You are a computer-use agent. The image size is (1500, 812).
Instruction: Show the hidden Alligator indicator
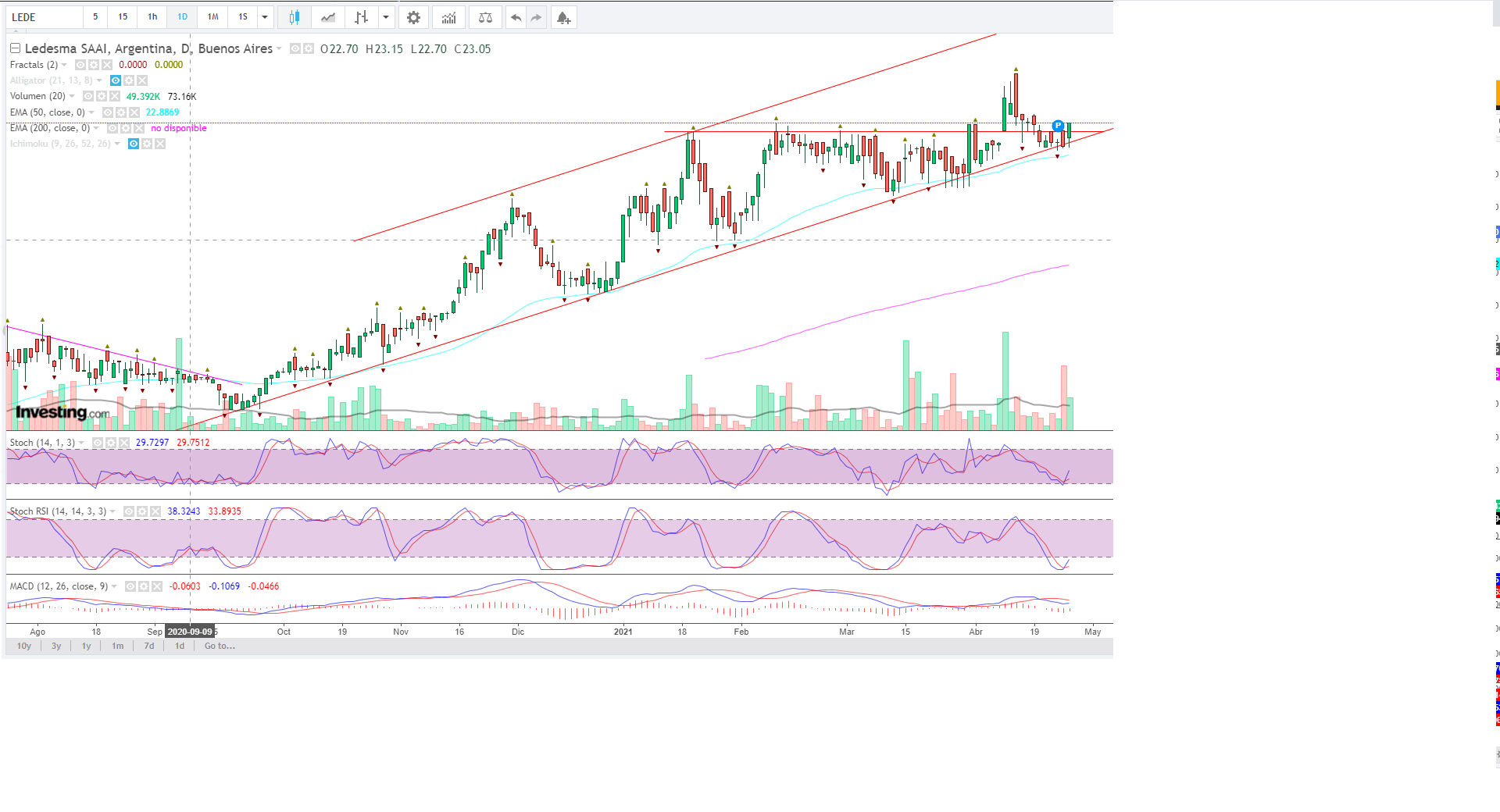[x=116, y=80]
